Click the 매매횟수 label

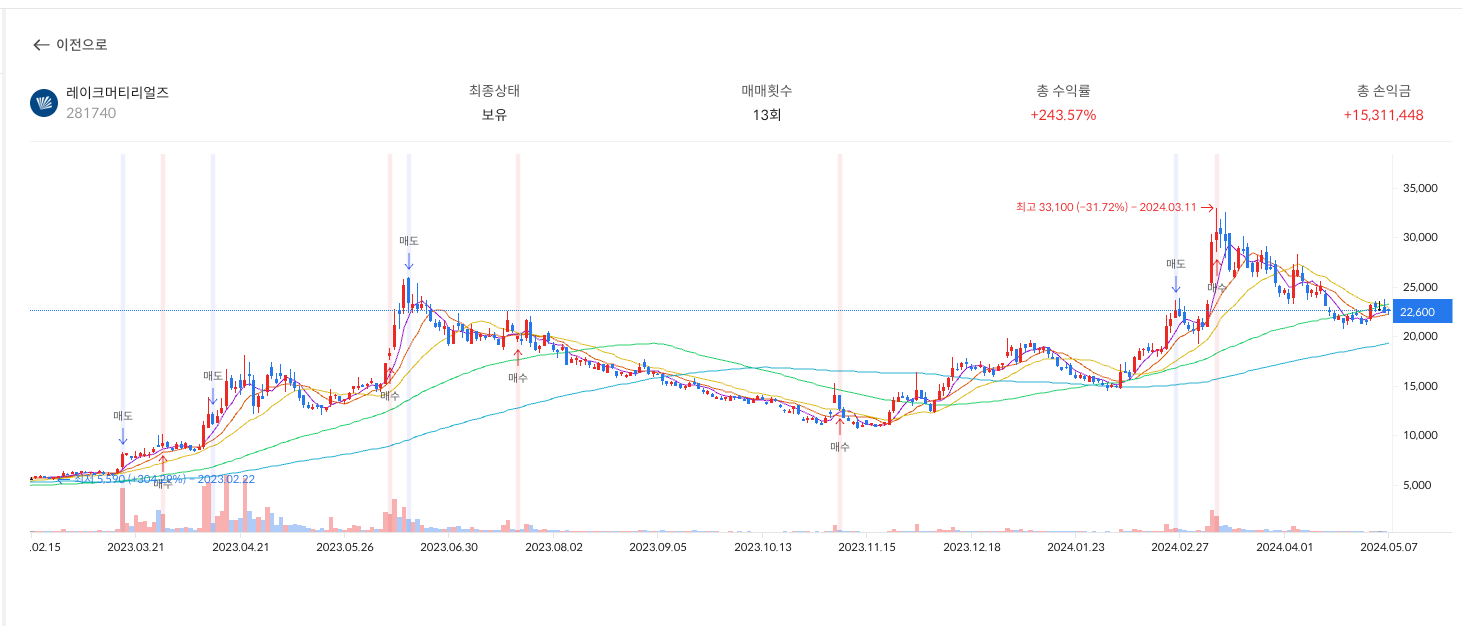tap(767, 91)
